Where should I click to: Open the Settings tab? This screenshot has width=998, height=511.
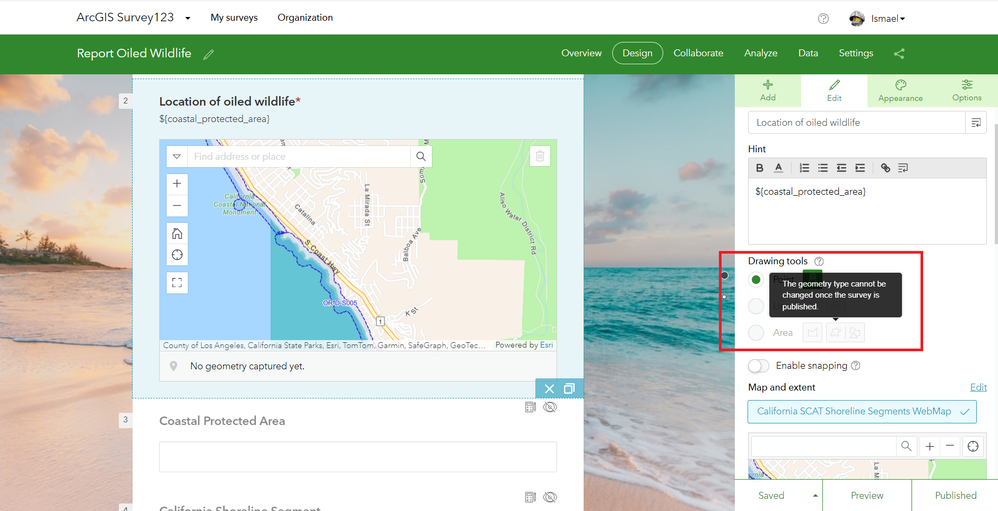pos(855,53)
